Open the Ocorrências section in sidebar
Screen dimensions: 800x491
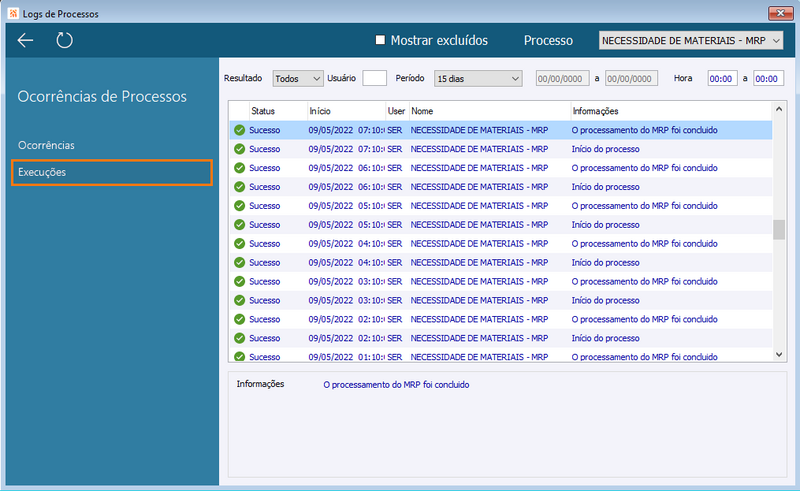[46, 145]
